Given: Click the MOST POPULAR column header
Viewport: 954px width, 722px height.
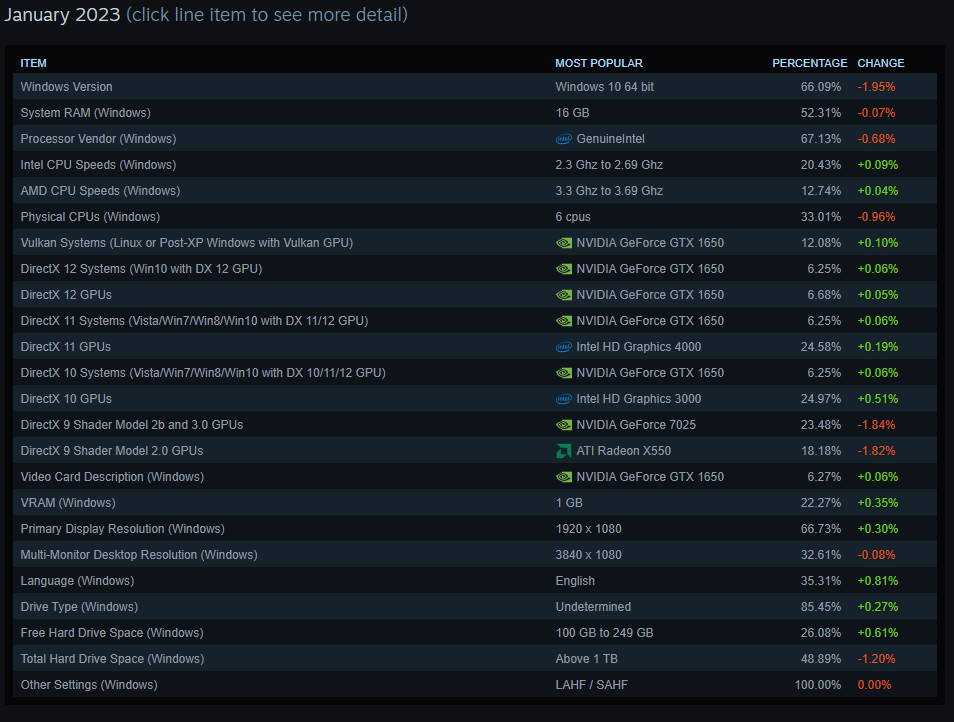Looking at the screenshot, I should pyautogui.click(x=599, y=63).
